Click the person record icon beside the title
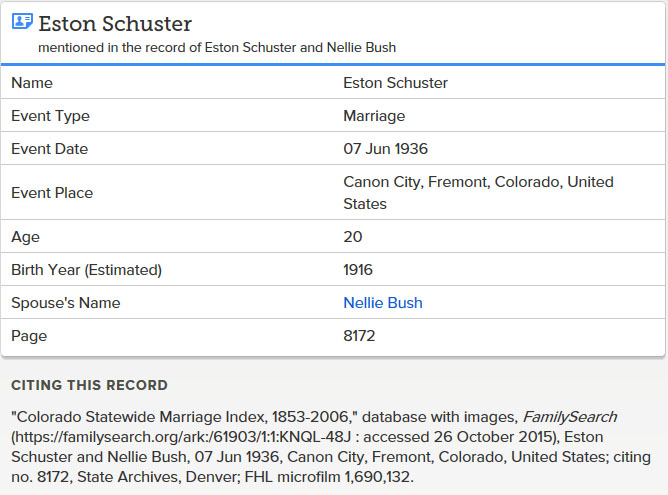Viewport: 668px width, 495px height. (21, 22)
